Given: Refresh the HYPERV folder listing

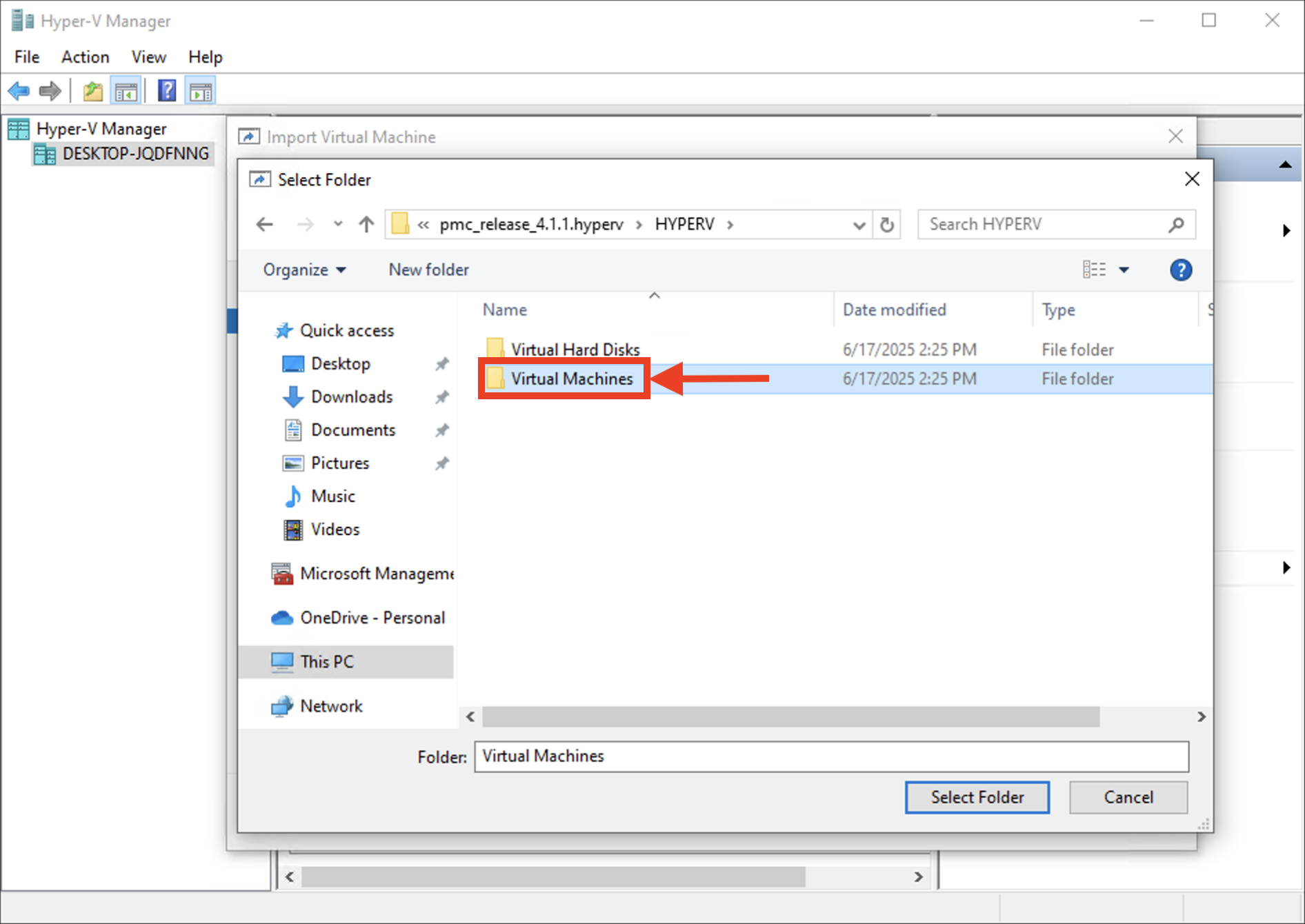Looking at the screenshot, I should 887,224.
